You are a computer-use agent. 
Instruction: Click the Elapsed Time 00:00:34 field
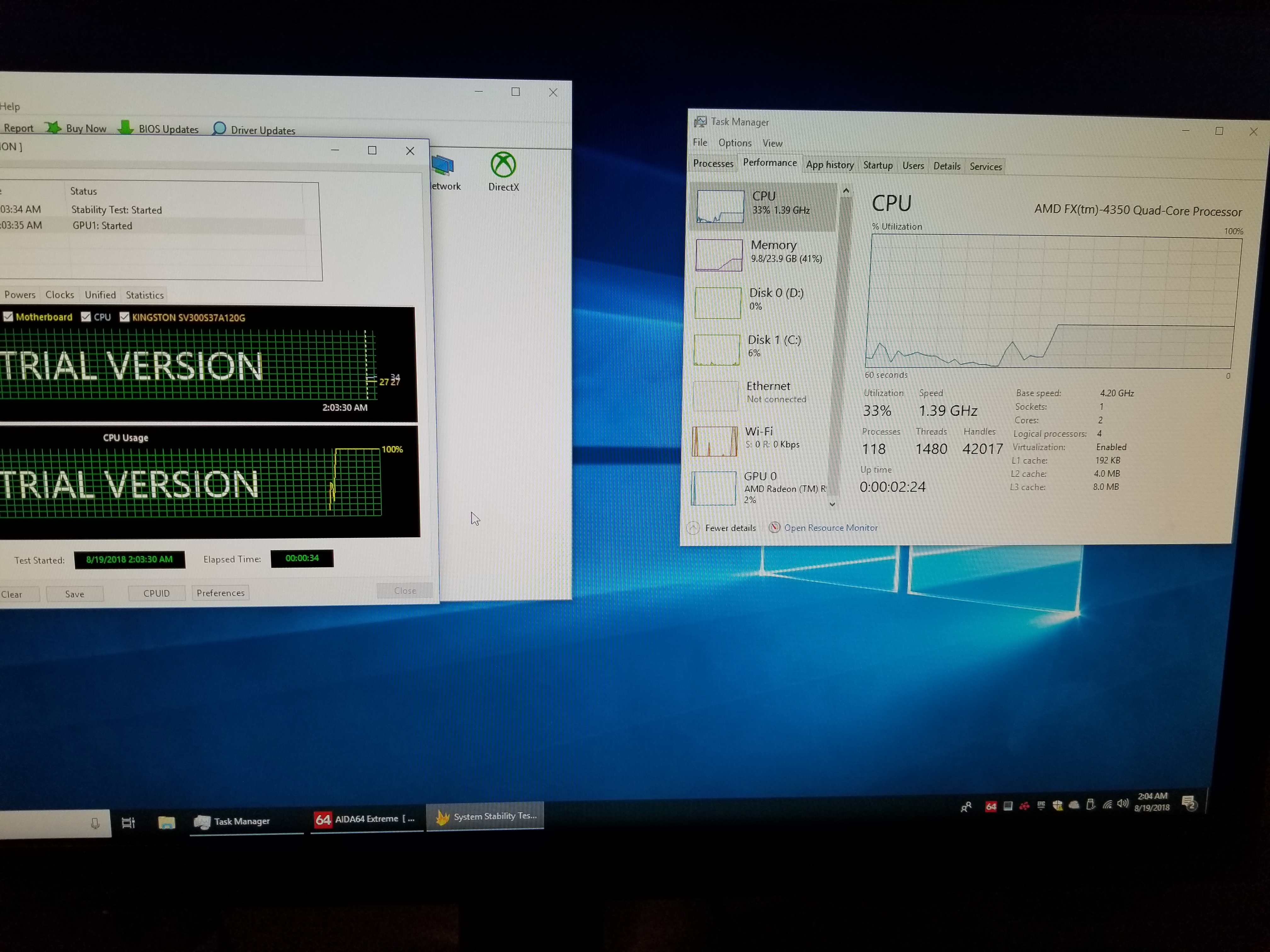pyautogui.click(x=302, y=558)
